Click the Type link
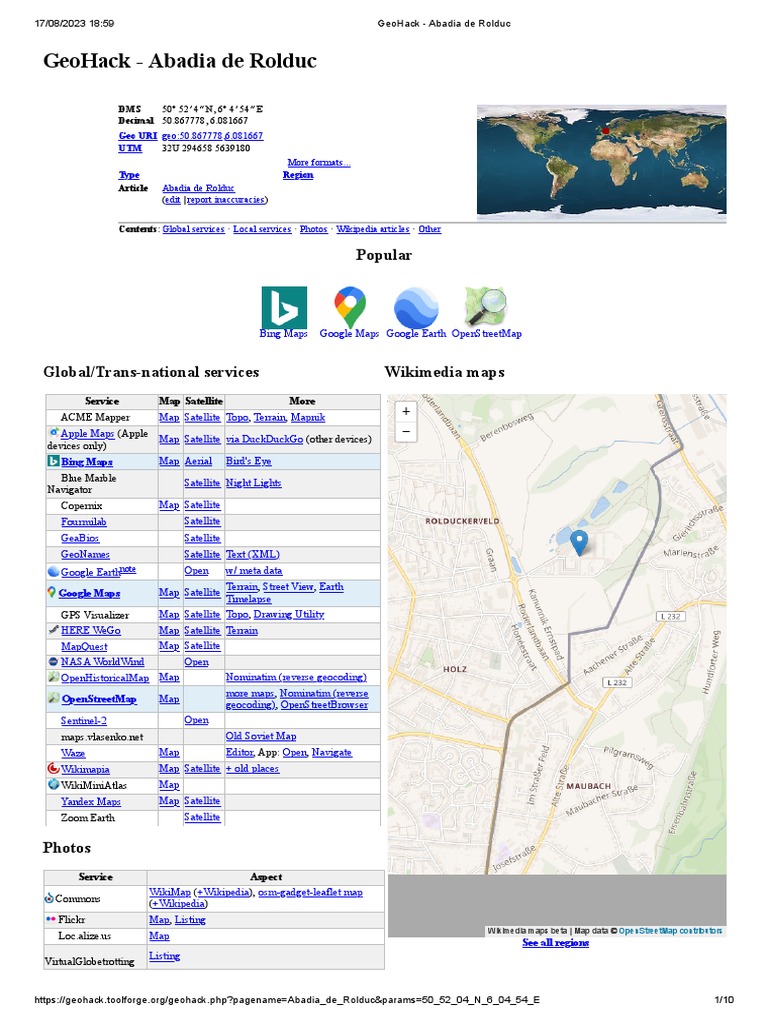 [x=129, y=175]
